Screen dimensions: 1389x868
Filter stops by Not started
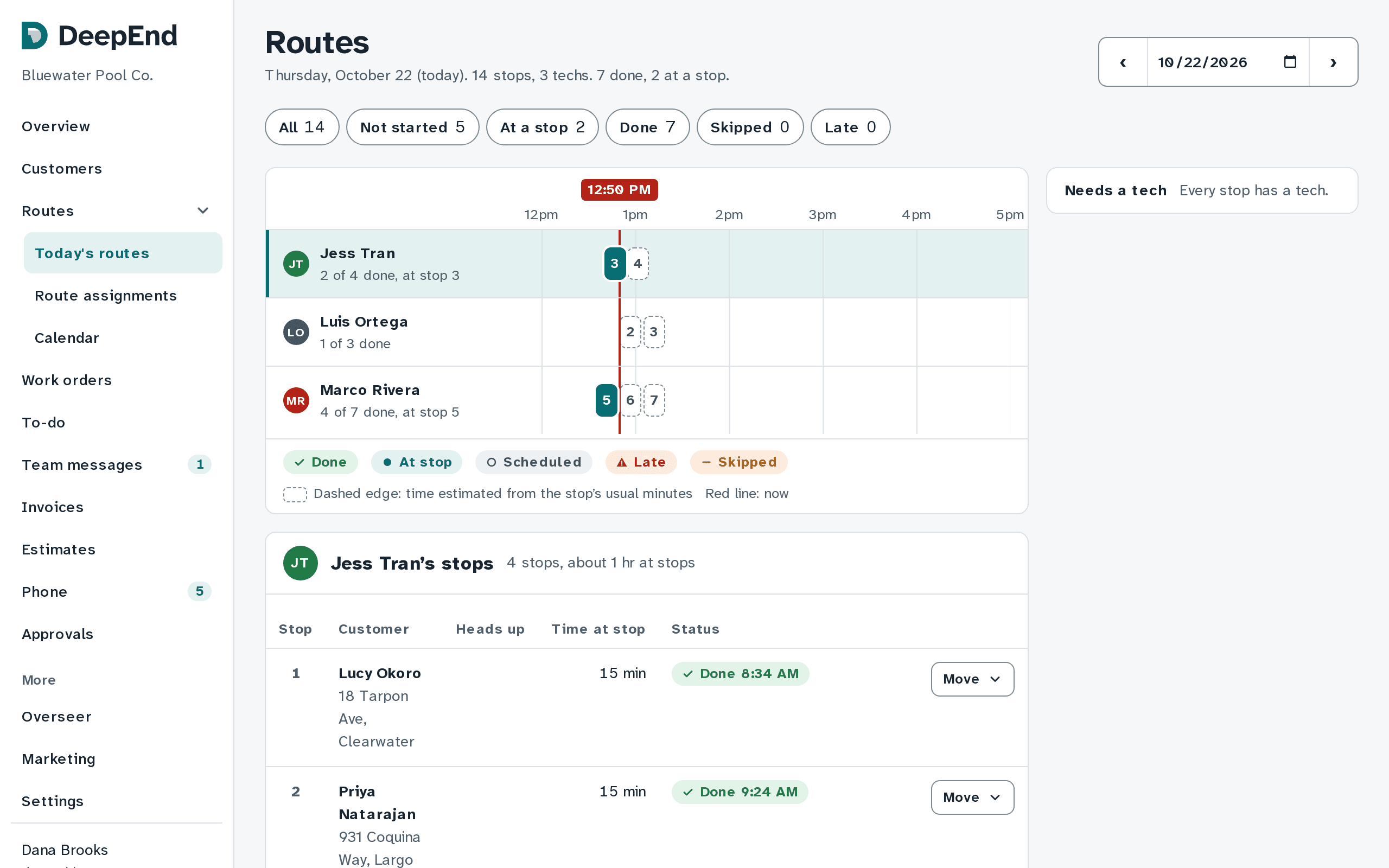click(413, 127)
